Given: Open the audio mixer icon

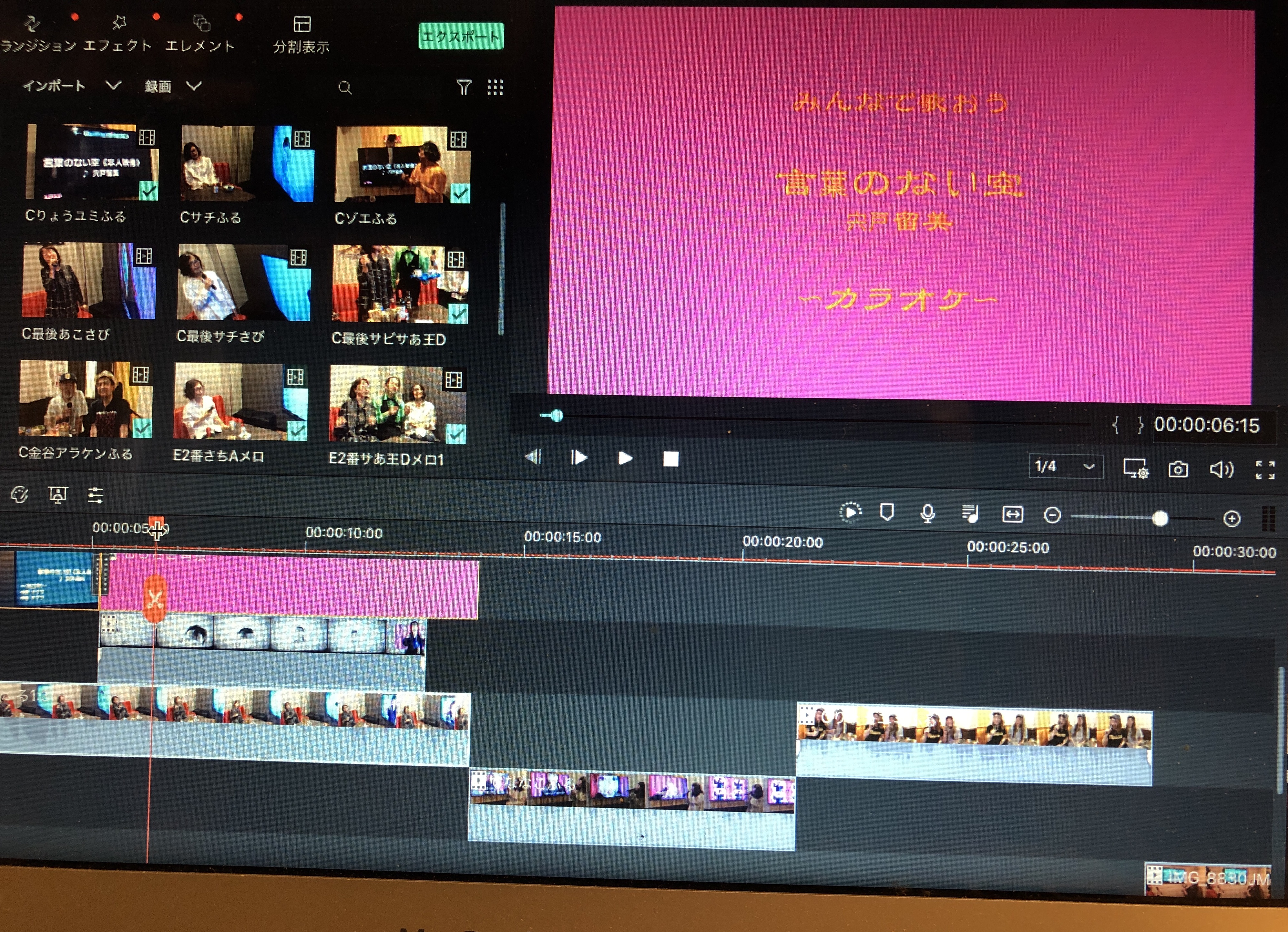Looking at the screenshot, I should point(970,514).
